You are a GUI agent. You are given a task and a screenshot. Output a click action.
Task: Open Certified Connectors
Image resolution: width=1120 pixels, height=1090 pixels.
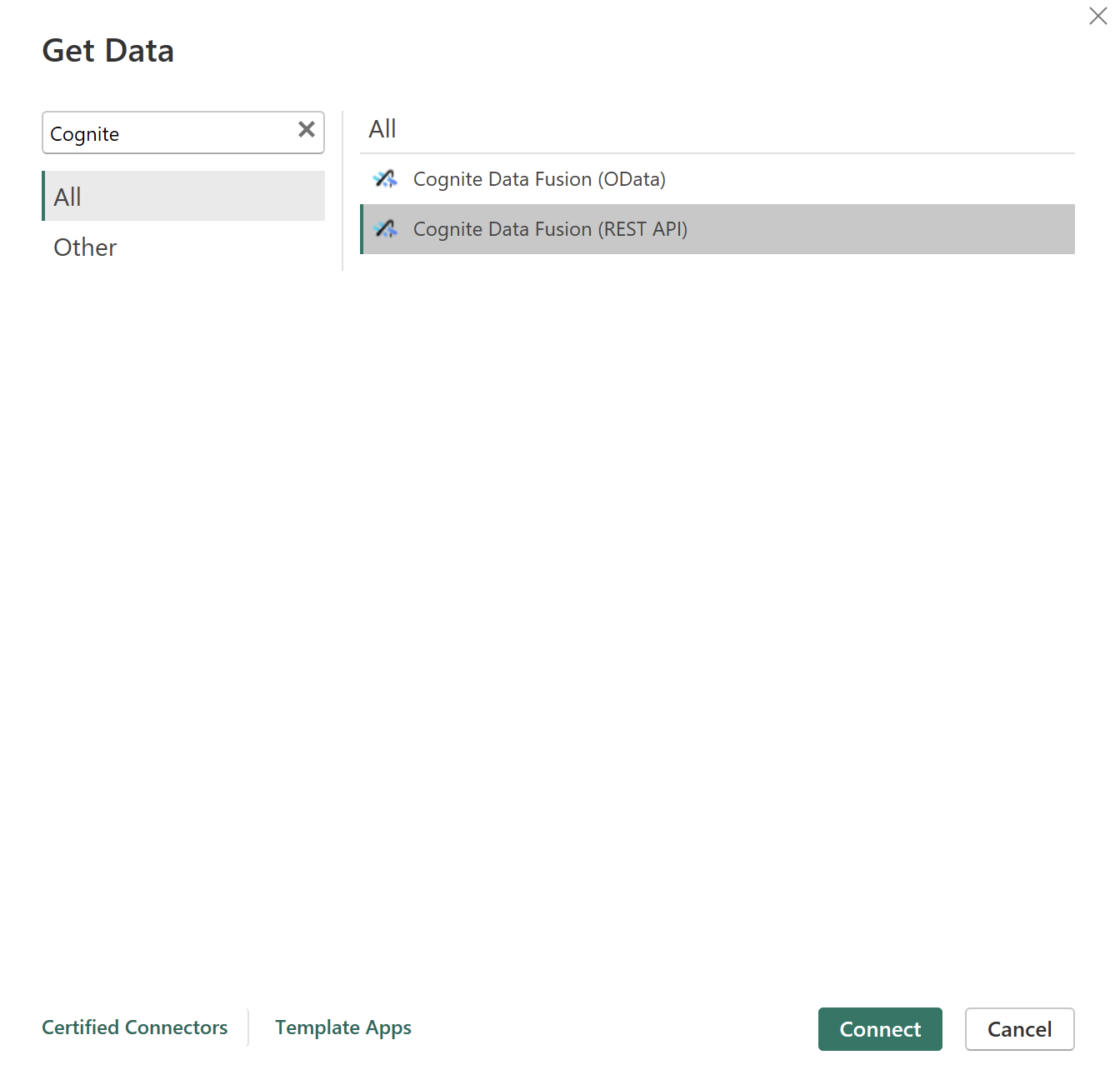click(134, 1027)
